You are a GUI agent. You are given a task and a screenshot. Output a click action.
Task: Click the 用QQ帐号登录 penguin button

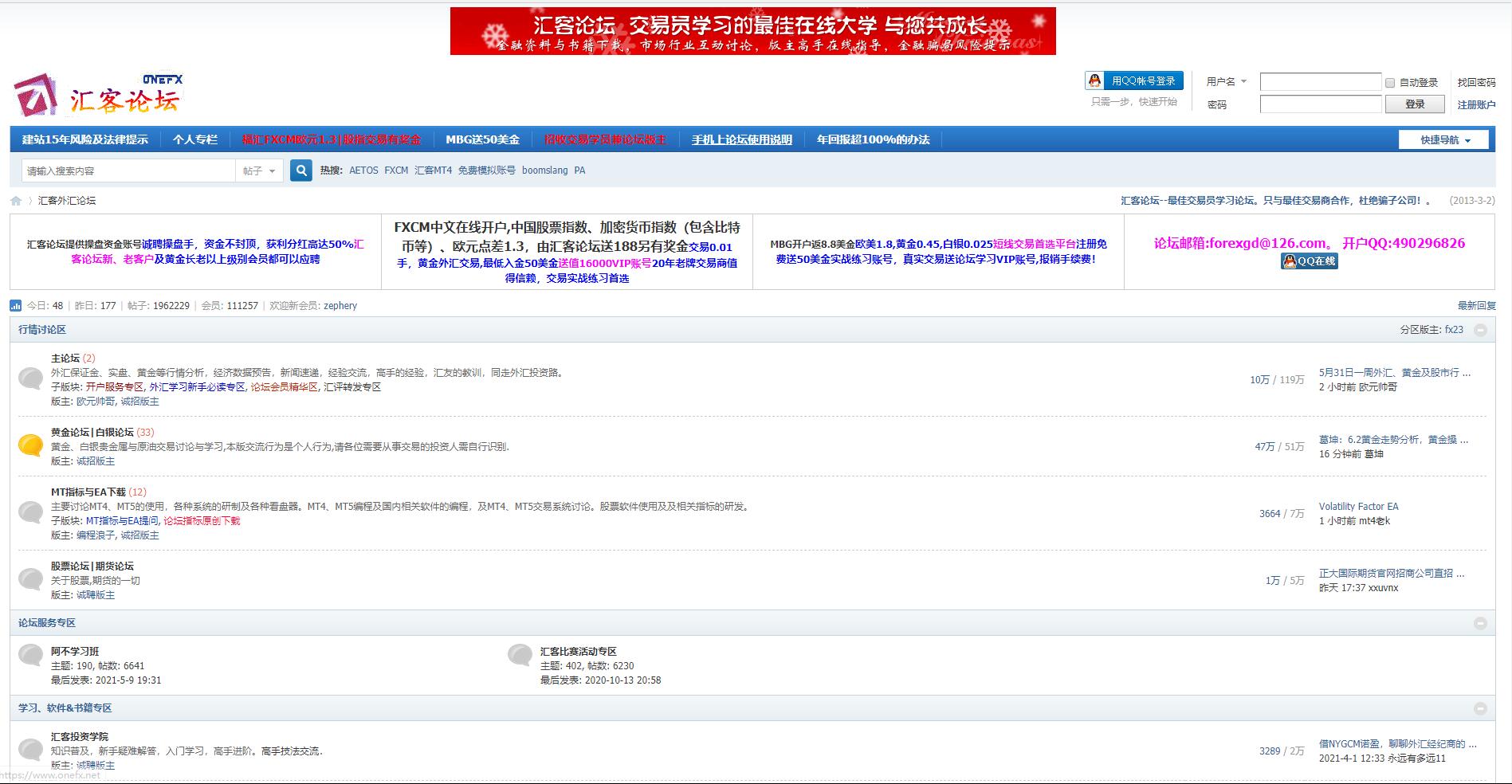click(1133, 81)
